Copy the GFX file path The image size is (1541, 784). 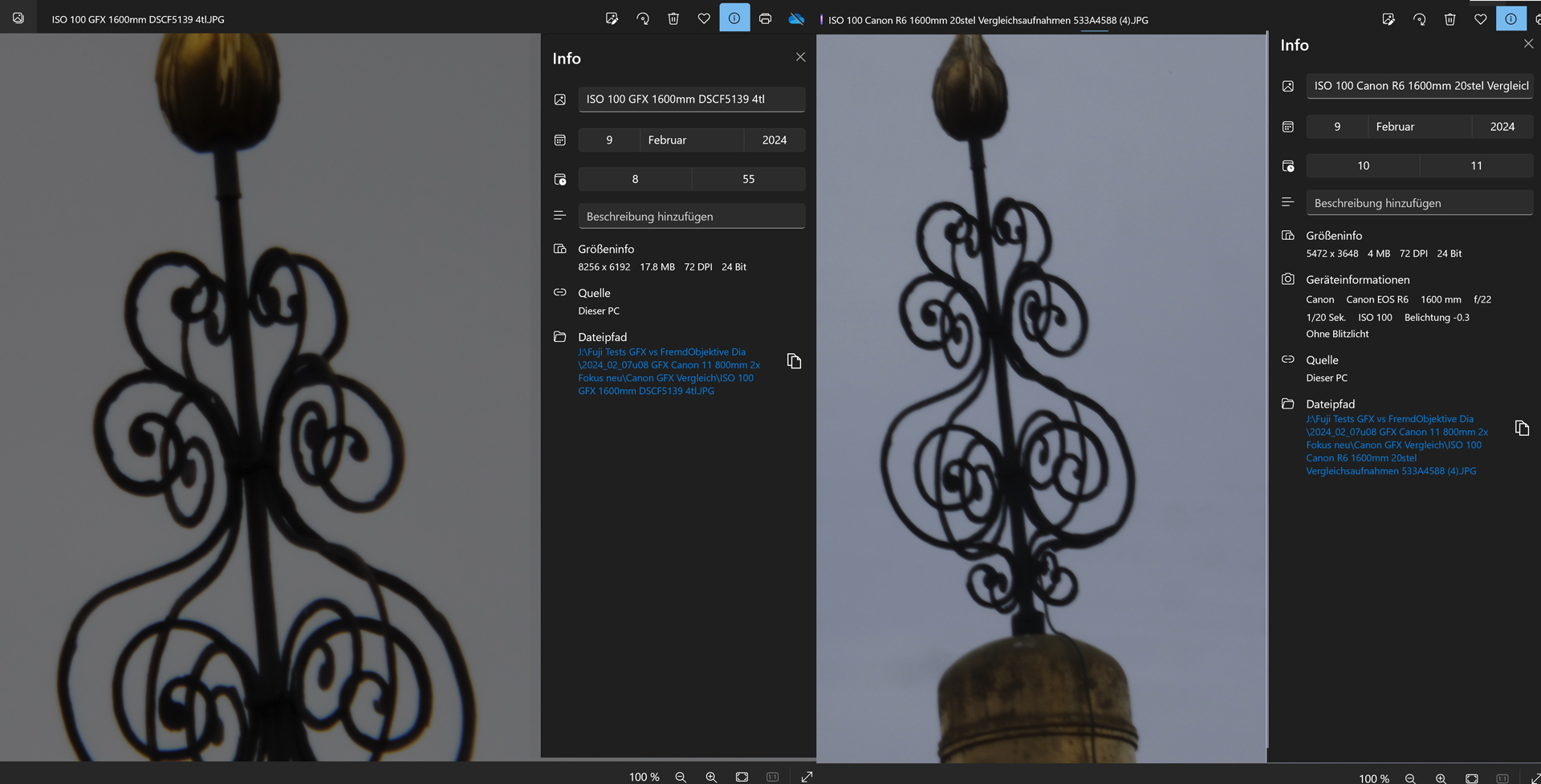pyautogui.click(x=794, y=361)
